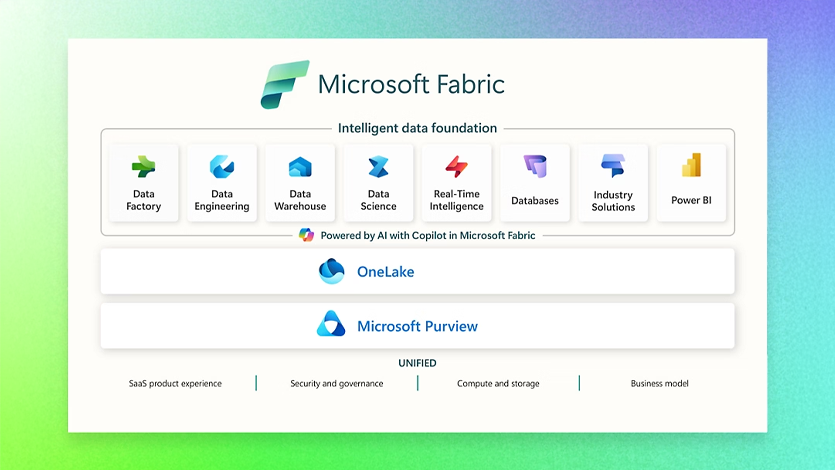Click the Copilot colorful icon
Viewport: 835px width, 470px height.
306,235
